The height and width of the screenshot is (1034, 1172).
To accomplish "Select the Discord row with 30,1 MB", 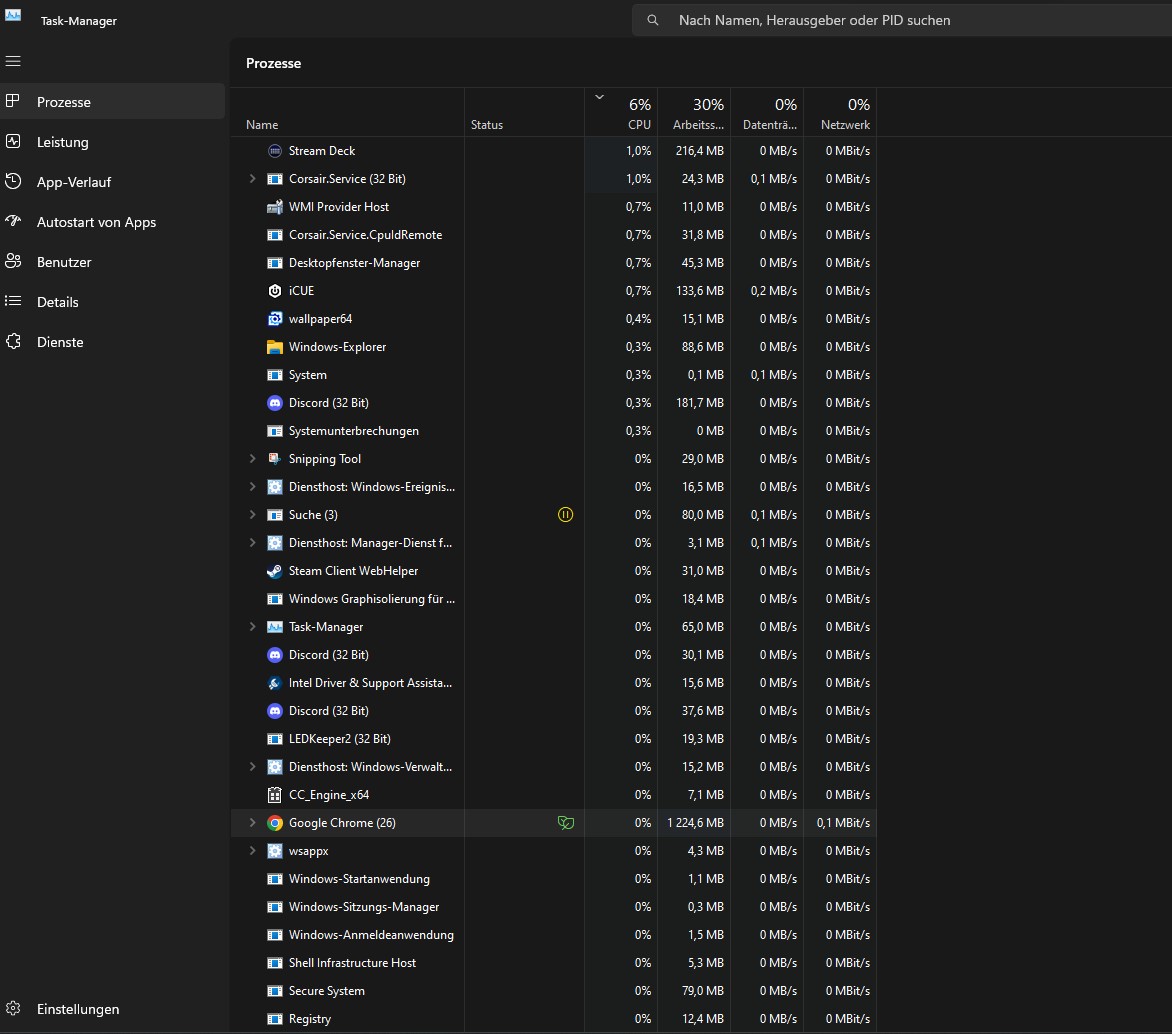I will pos(554,655).
